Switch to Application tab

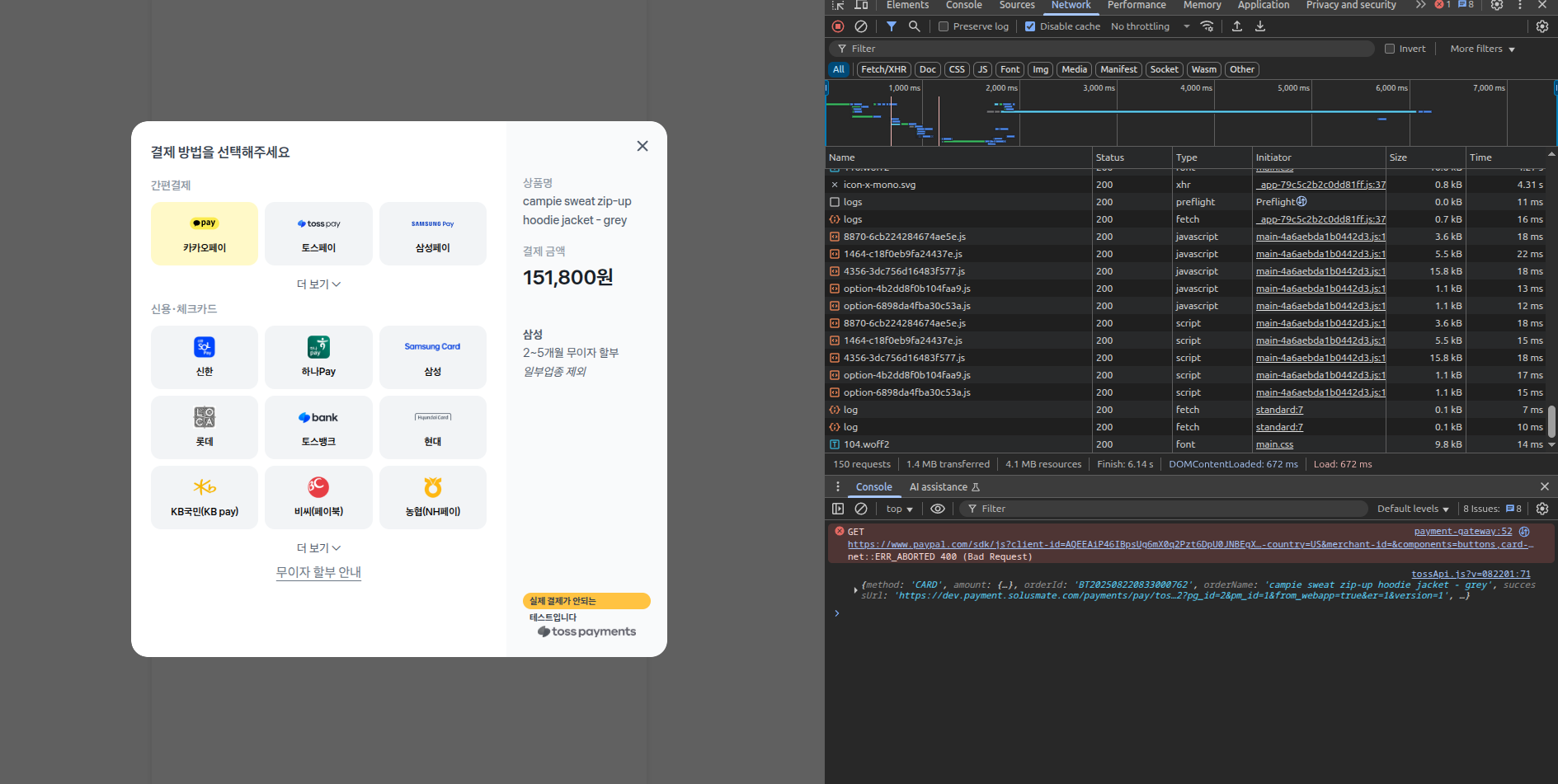pos(1264,5)
